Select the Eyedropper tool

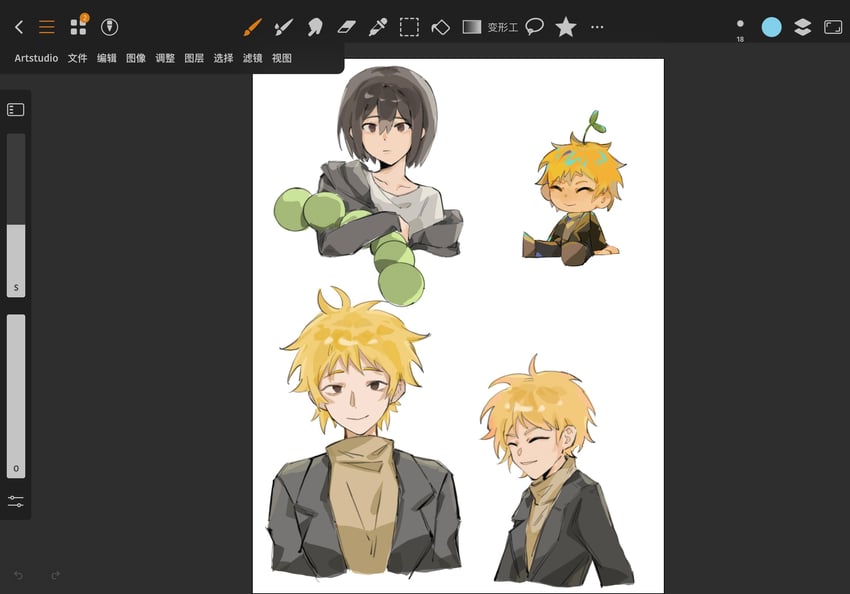click(x=378, y=27)
